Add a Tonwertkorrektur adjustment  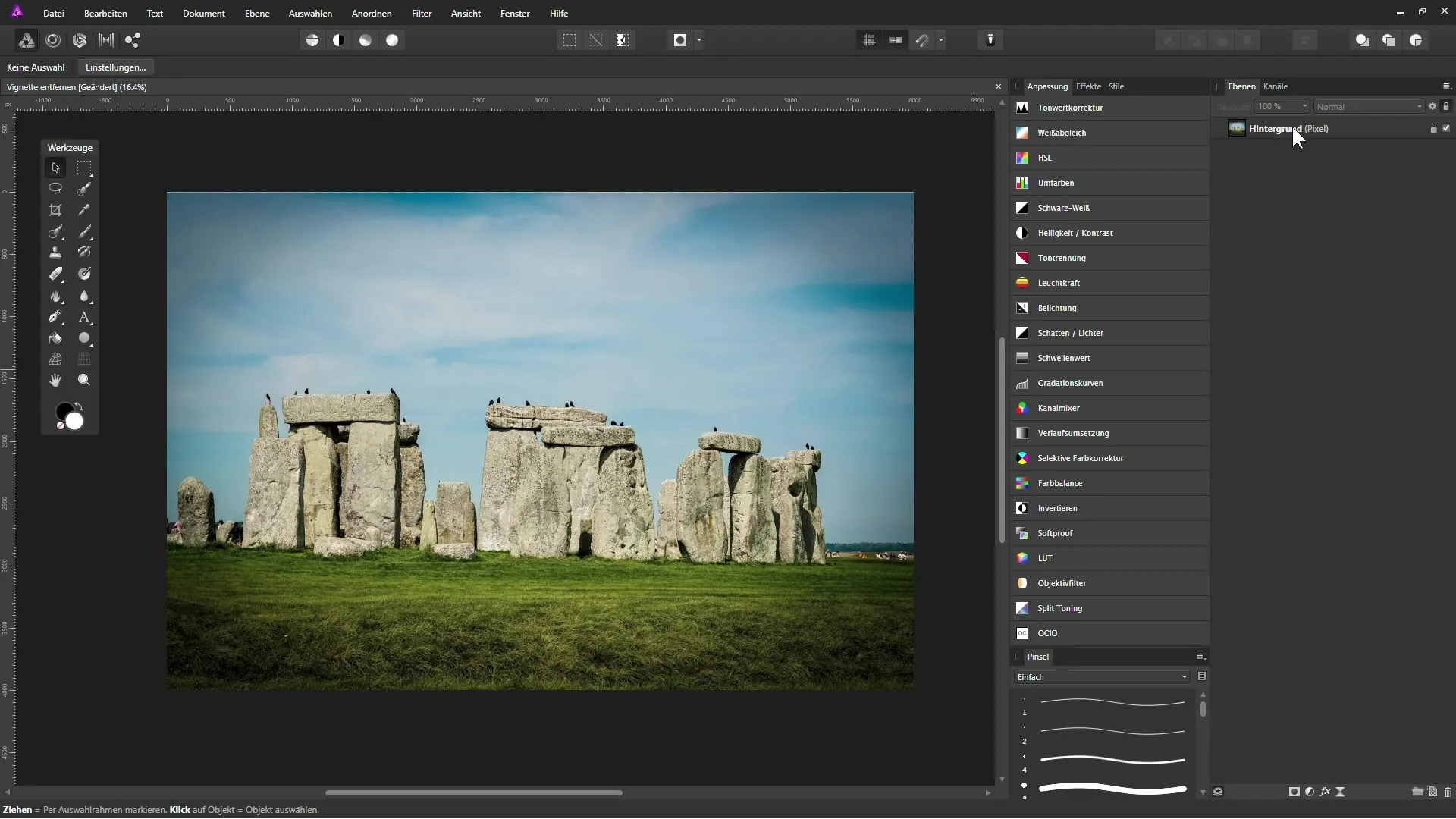(1110, 108)
